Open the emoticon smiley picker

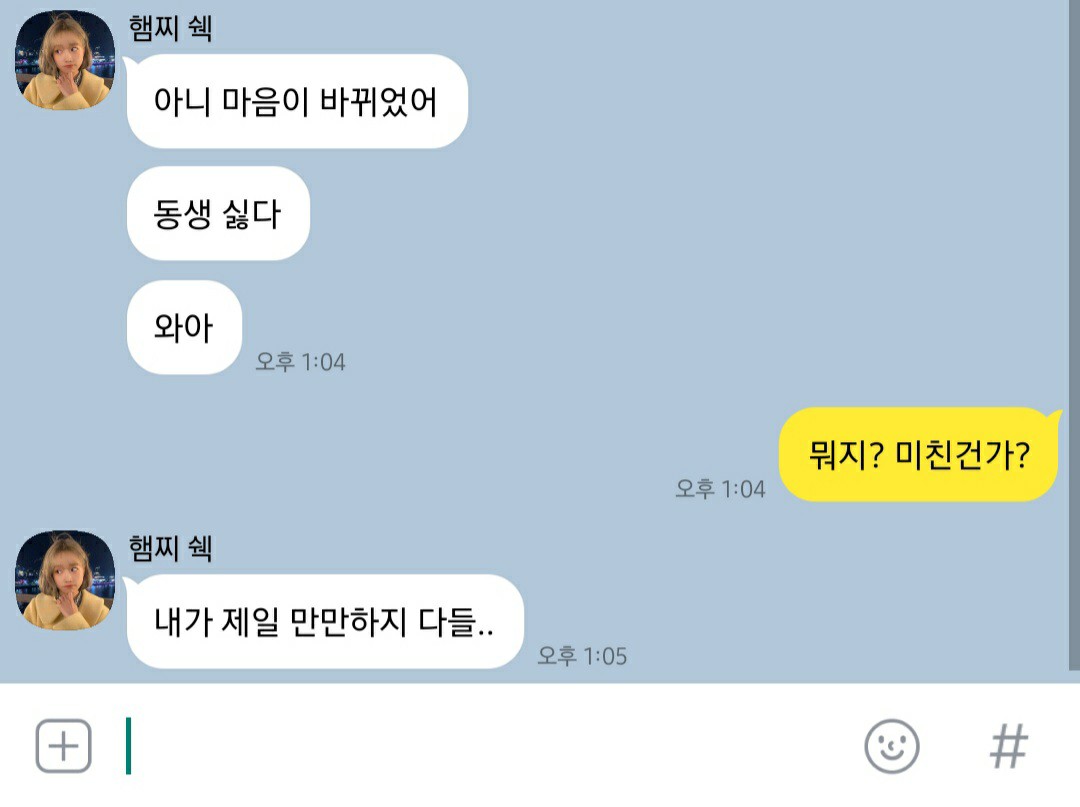(x=891, y=746)
